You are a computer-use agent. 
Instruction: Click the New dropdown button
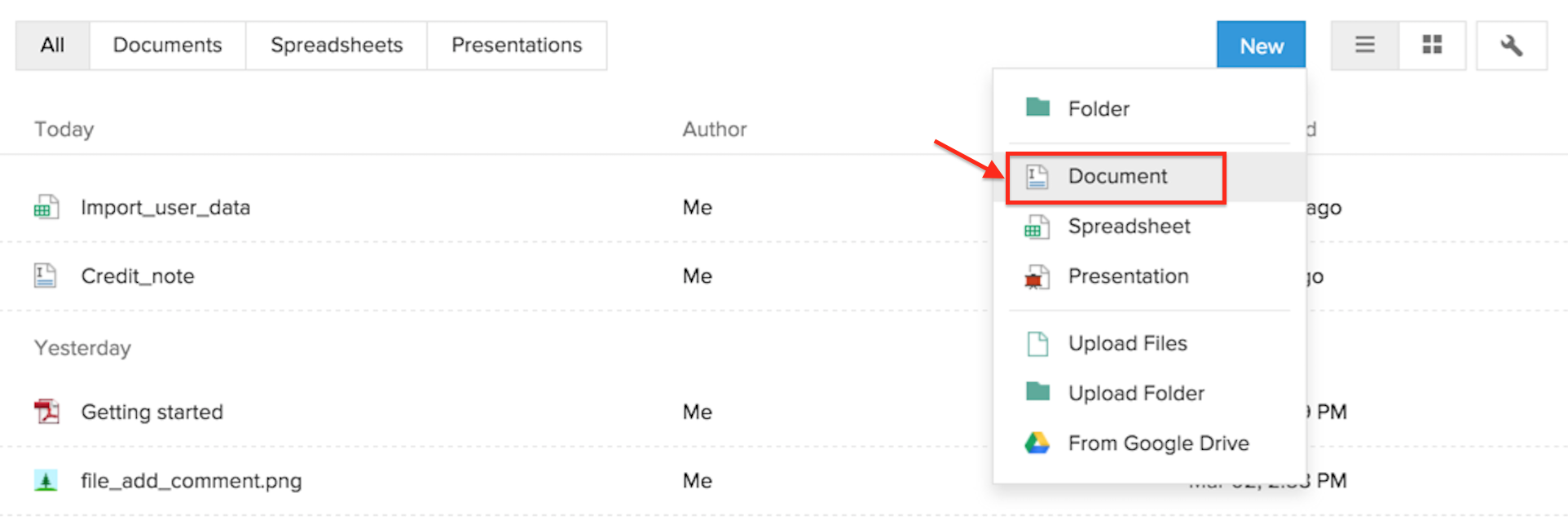point(1261,46)
